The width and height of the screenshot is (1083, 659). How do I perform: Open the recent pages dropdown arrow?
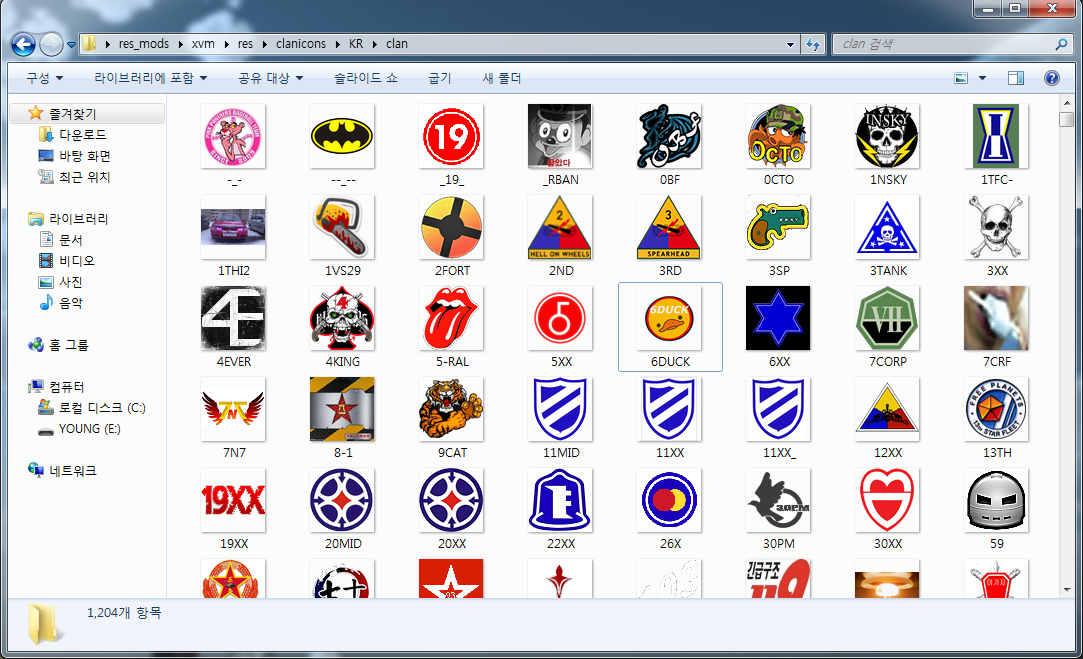click(x=71, y=45)
